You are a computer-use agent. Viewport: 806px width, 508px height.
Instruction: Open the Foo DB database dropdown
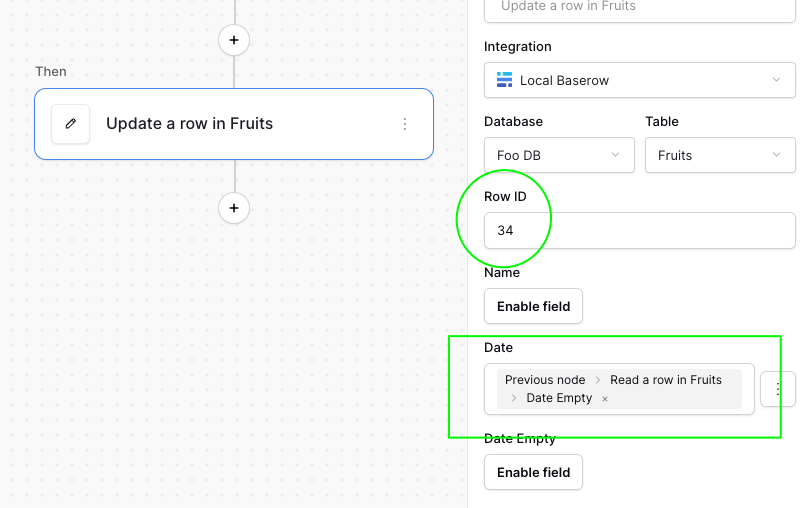click(559, 155)
